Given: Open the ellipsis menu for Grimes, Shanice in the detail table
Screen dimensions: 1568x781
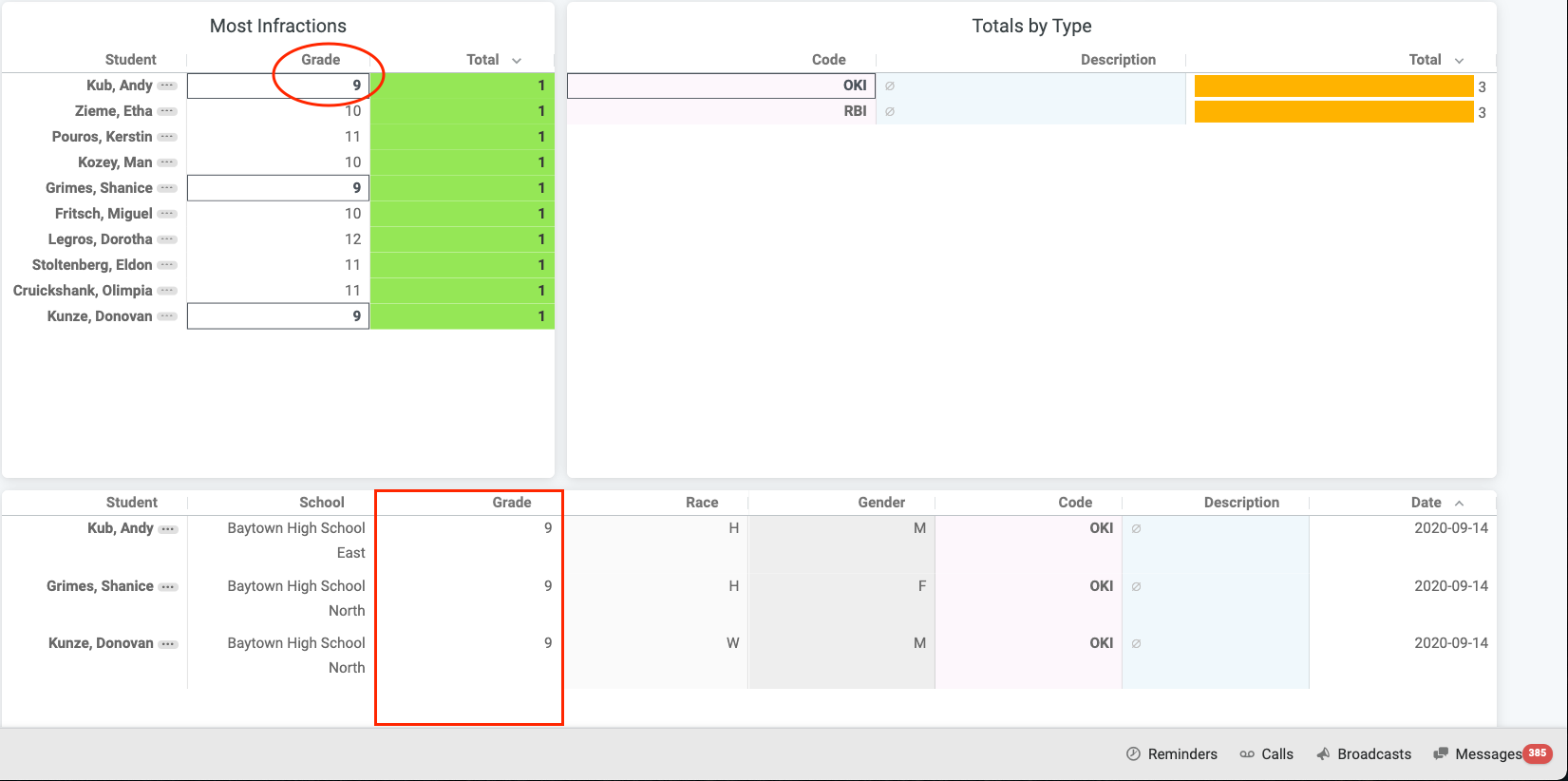Looking at the screenshot, I should click(168, 587).
